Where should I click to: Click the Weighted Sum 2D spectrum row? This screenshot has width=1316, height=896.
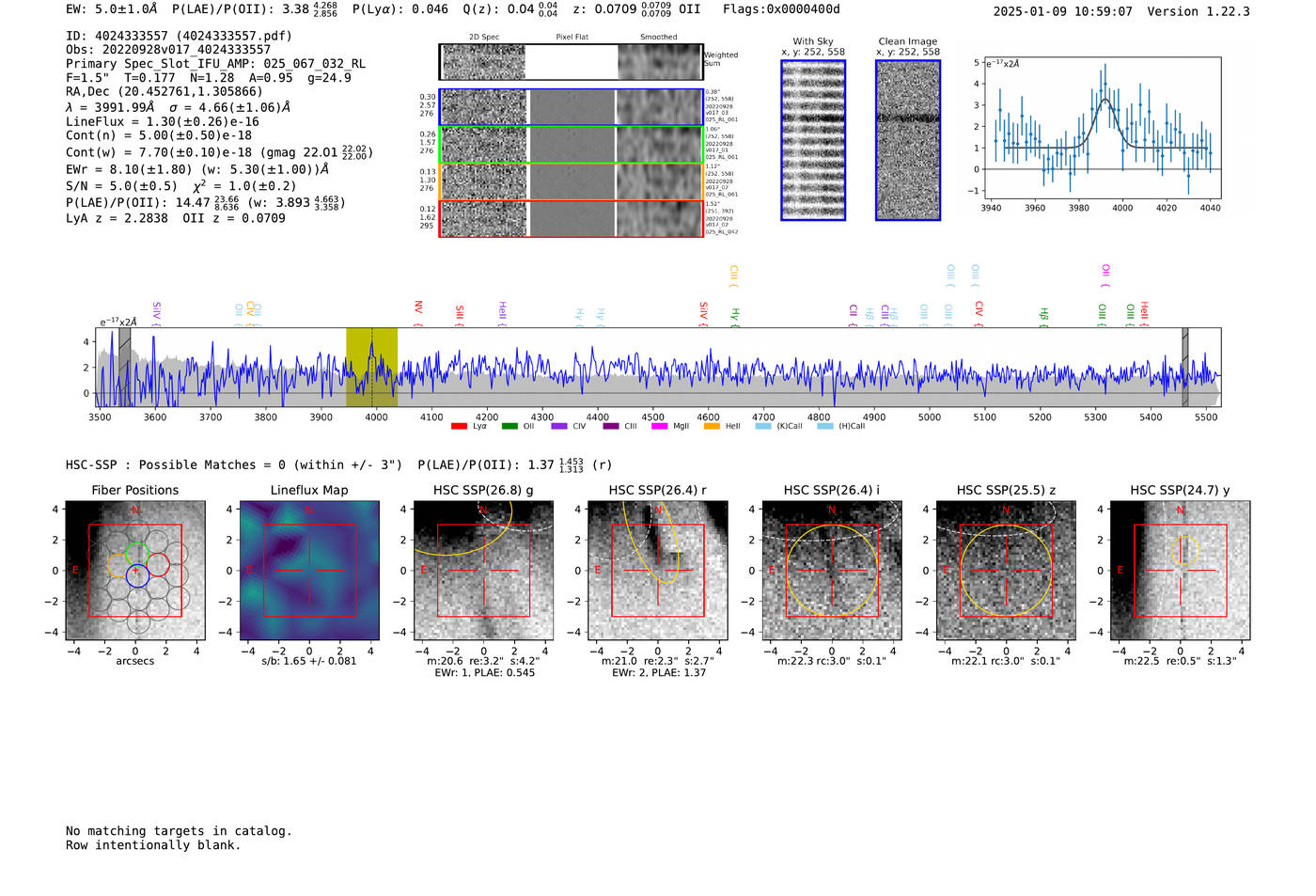[572, 62]
